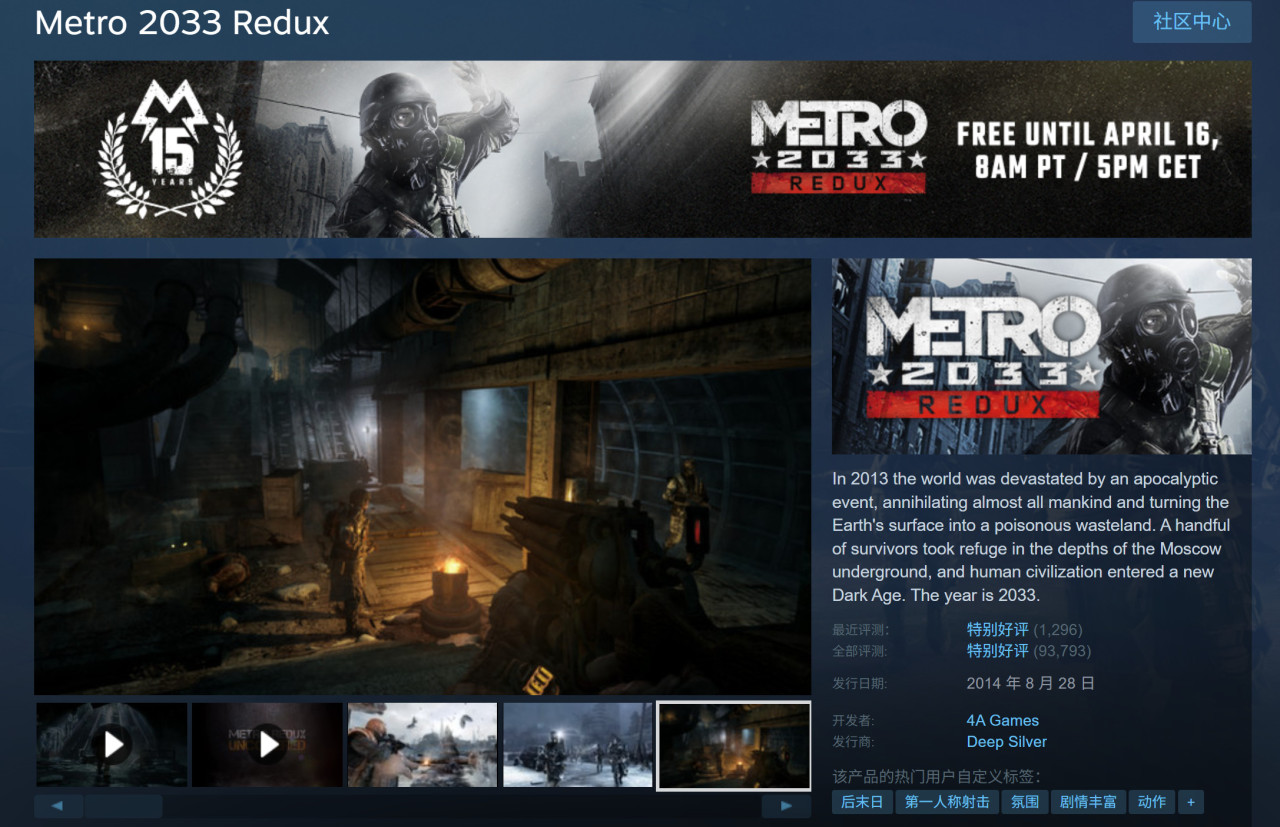Select the third screenshot thumbnail with soldiers

(422, 745)
